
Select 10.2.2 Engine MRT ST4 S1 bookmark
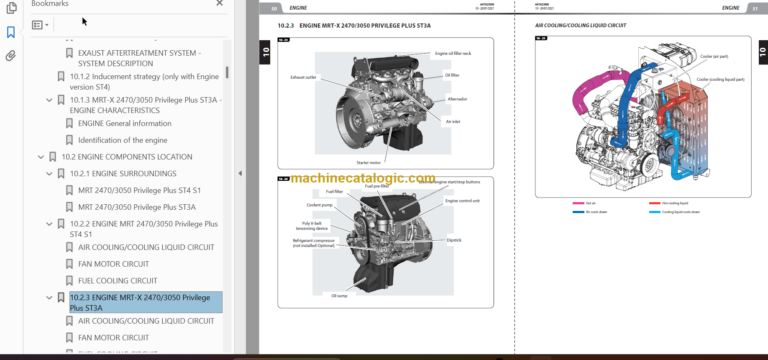point(144,229)
